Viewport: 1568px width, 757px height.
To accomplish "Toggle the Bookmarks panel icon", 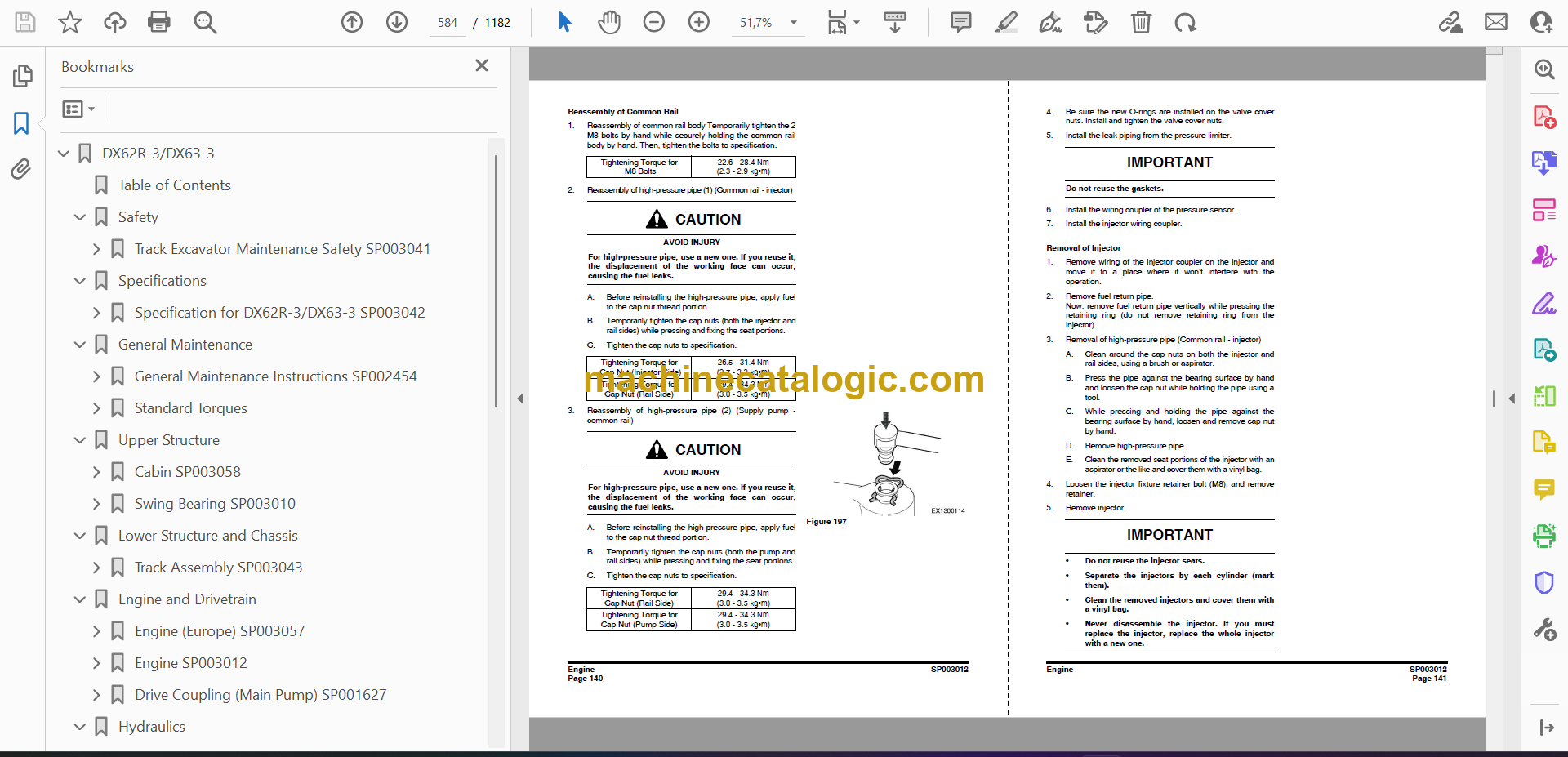I will [x=21, y=123].
